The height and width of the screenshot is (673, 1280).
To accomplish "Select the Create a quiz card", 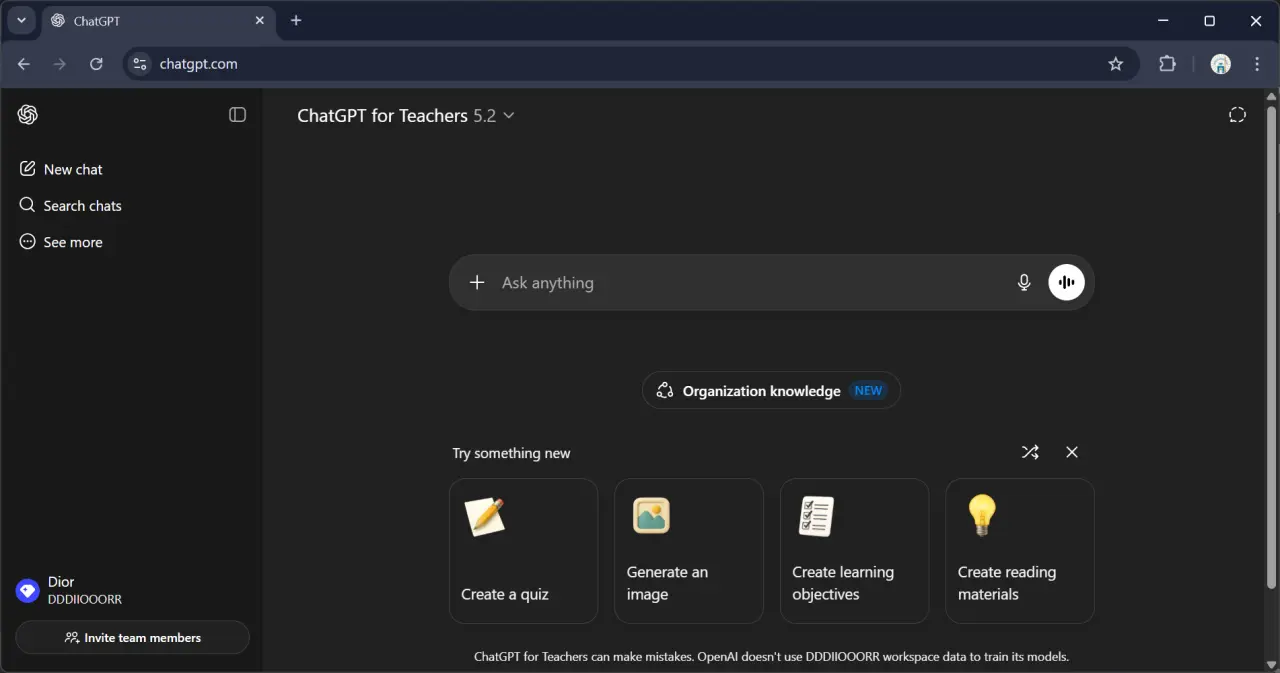I will (x=524, y=551).
